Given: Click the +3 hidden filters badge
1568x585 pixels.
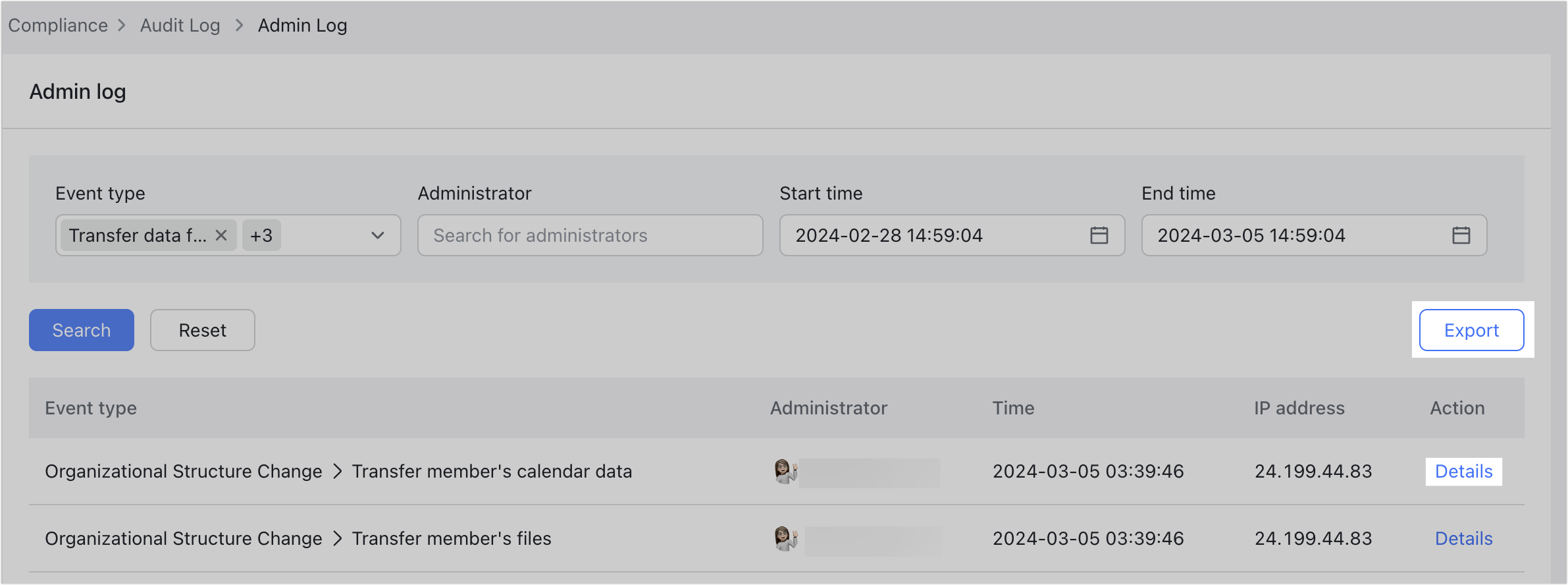Looking at the screenshot, I should (x=261, y=235).
